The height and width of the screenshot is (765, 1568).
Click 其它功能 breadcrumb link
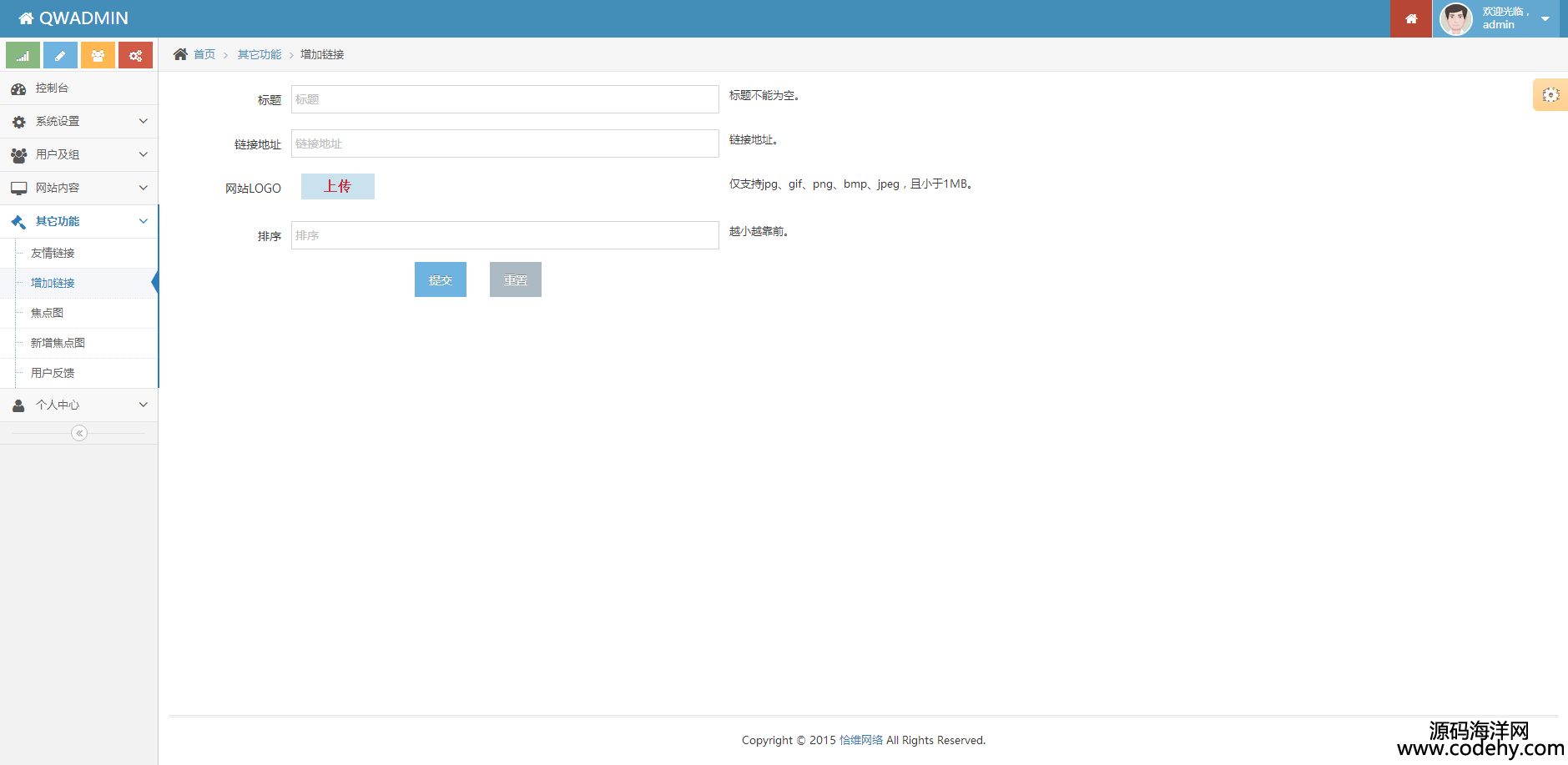pos(260,54)
